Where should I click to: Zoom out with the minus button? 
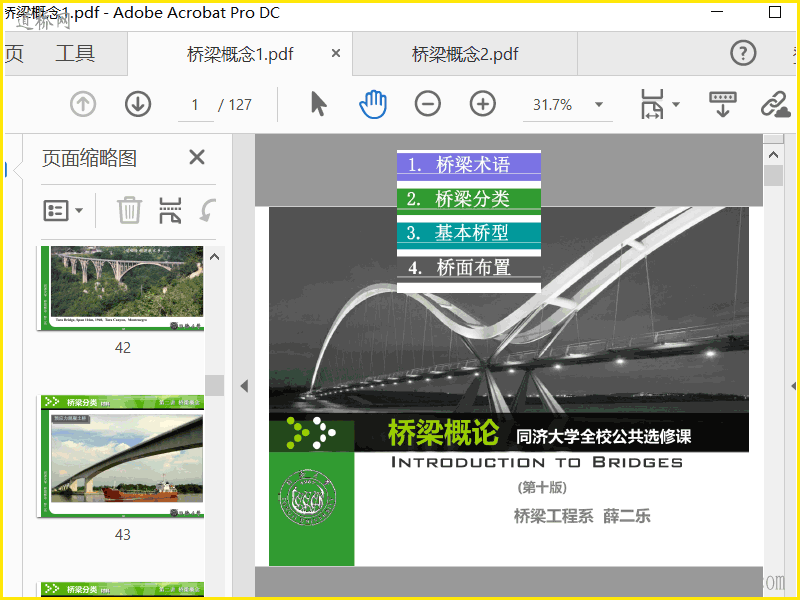point(428,104)
